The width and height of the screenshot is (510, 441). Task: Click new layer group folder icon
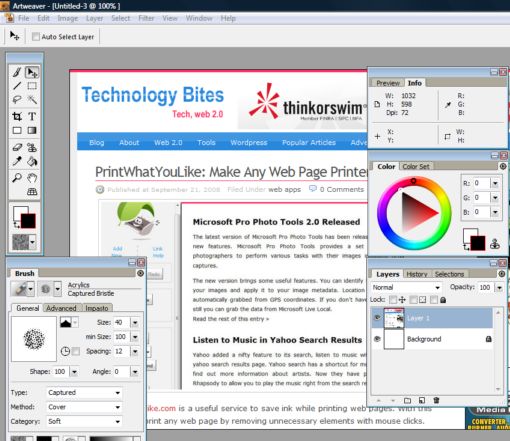(407, 400)
